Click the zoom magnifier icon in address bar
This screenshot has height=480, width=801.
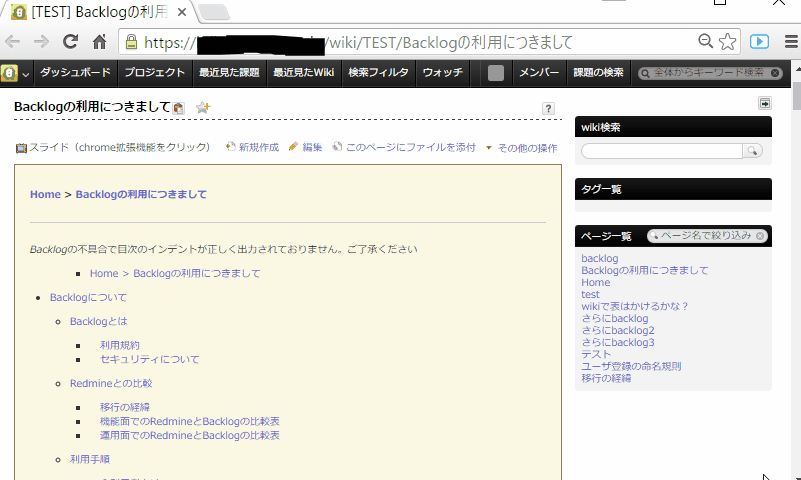click(x=705, y=41)
